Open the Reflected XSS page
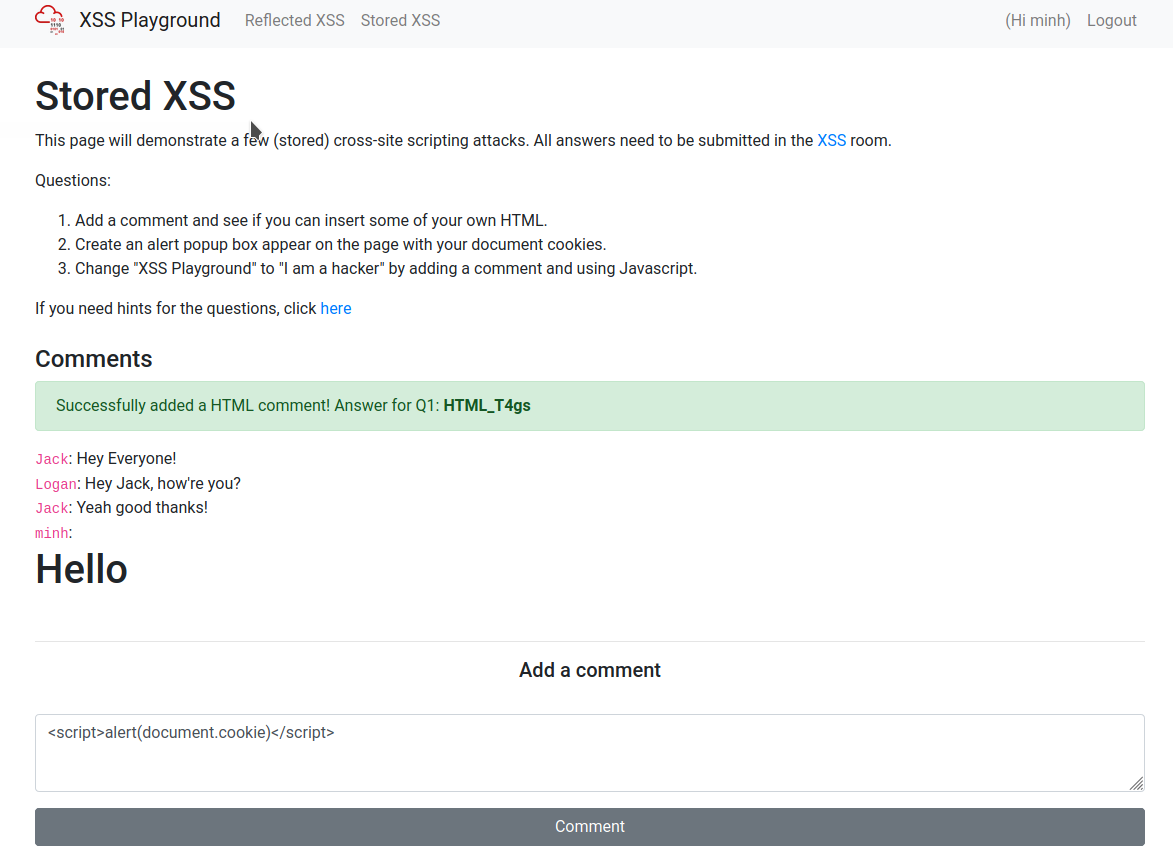1173x858 pixels. (294, 20)
